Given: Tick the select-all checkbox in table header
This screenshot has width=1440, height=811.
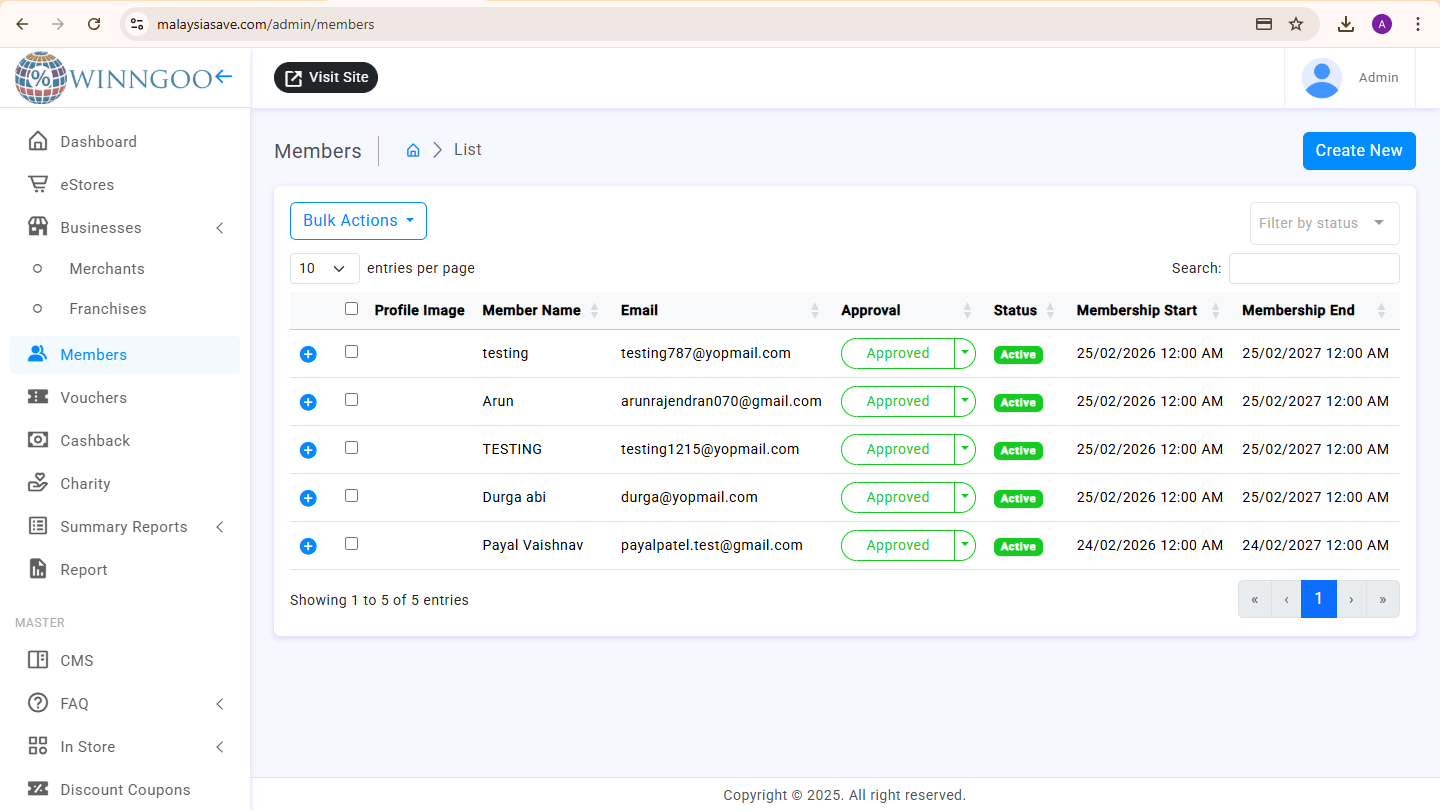Looking at the screenshot, I should tap(351, 309).
